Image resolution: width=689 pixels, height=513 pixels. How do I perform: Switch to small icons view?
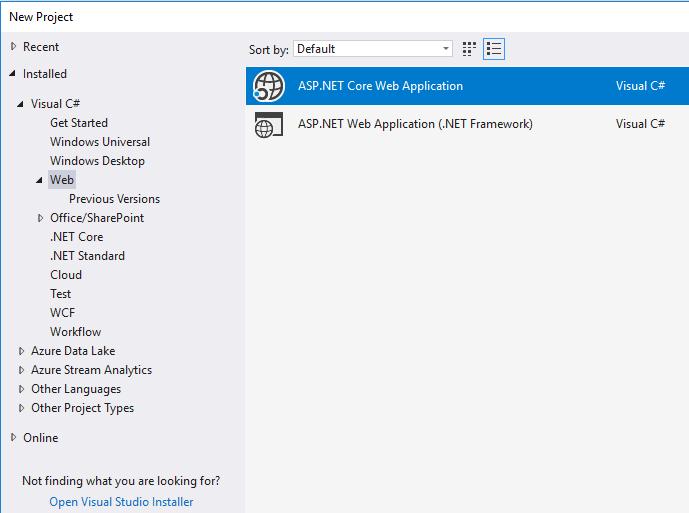(469, 49)
